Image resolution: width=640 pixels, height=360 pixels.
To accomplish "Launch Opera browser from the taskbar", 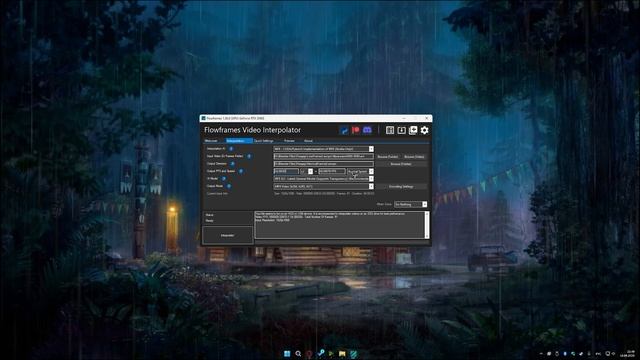I will point(309,353).
